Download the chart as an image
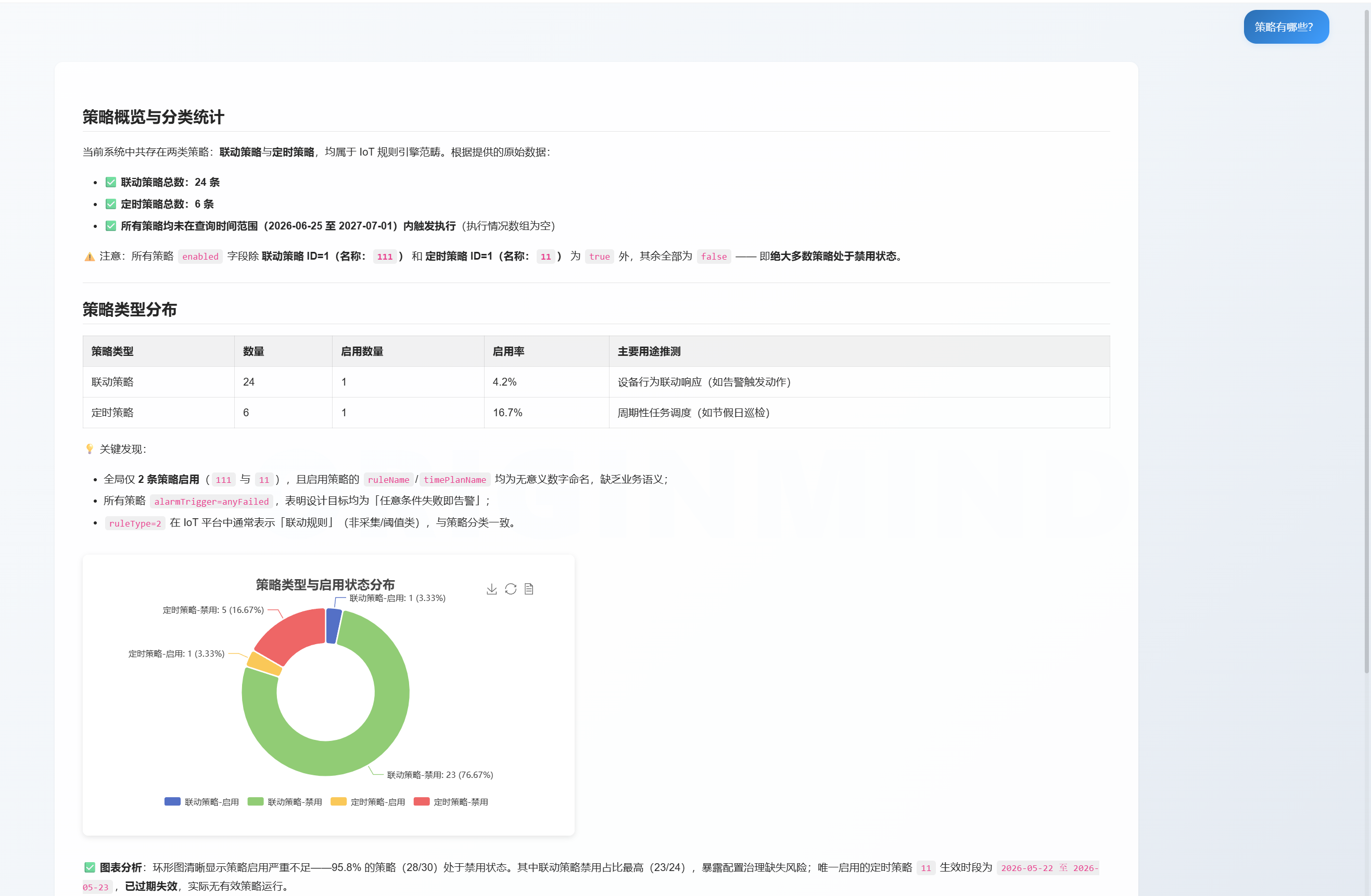Screen dimensions: 1371x896 click(491, 589)
